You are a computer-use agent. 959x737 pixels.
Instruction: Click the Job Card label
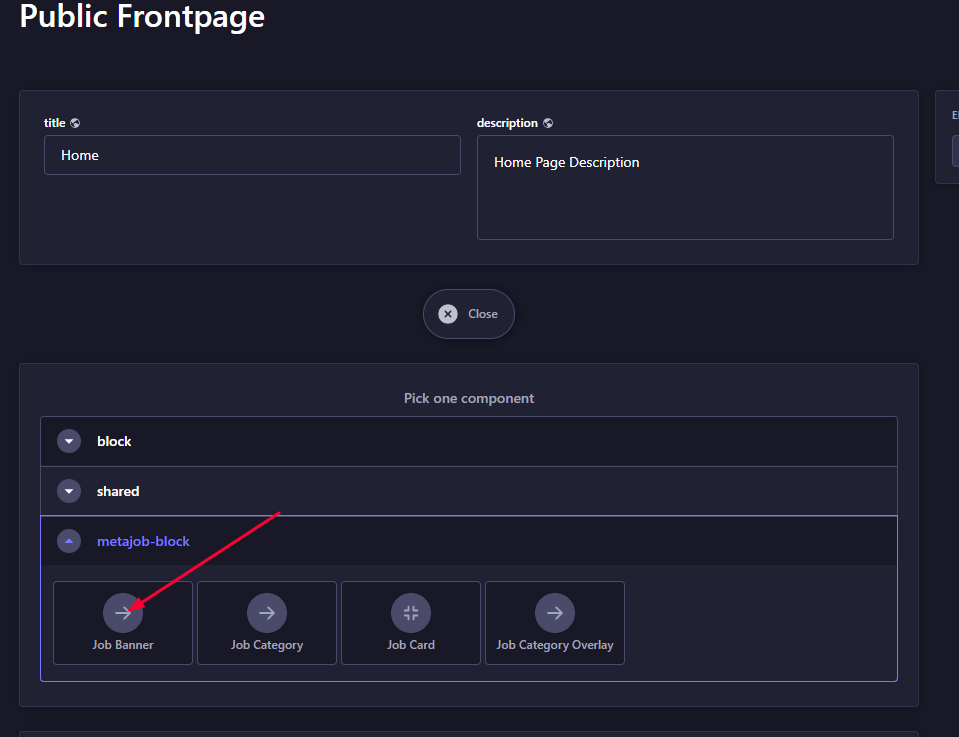click(x=411, y=645)
